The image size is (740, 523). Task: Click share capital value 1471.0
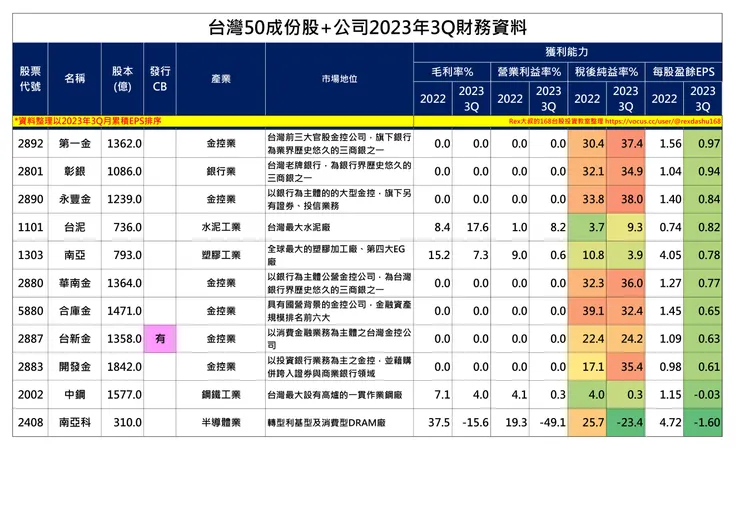coord(122,311)
